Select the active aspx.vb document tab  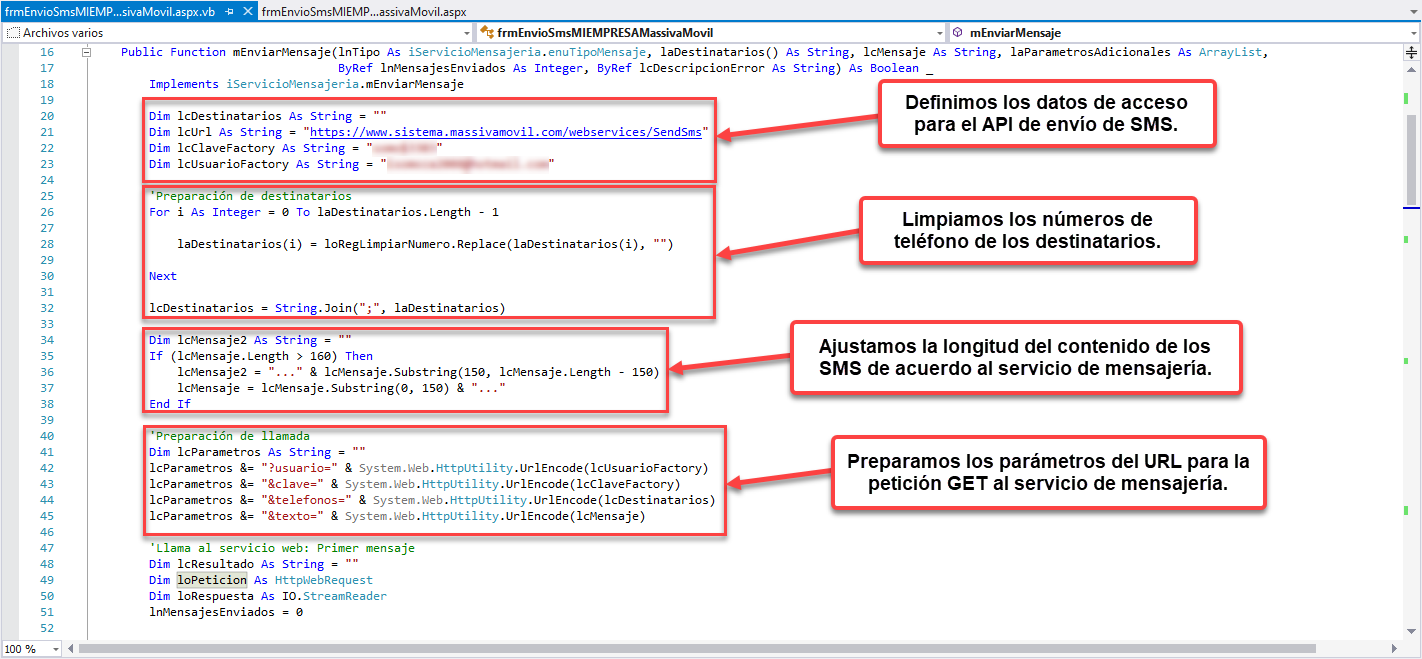click(110, 11)
